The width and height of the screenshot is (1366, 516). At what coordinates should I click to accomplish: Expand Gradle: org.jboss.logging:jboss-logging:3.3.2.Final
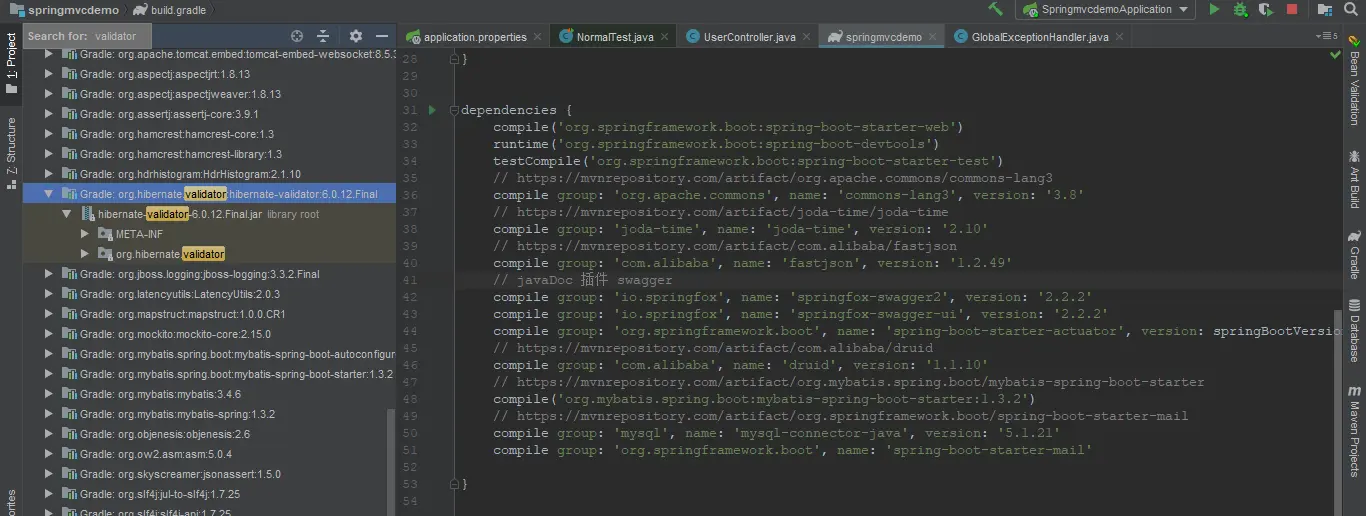pos(50,274)
